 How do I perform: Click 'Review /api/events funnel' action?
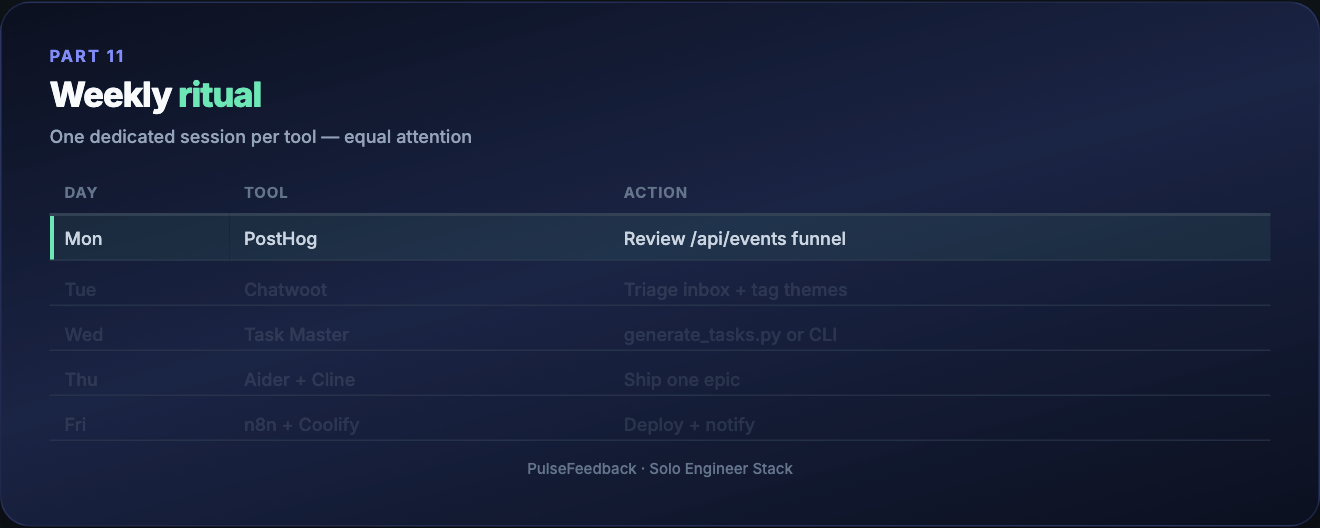[735, 239]
